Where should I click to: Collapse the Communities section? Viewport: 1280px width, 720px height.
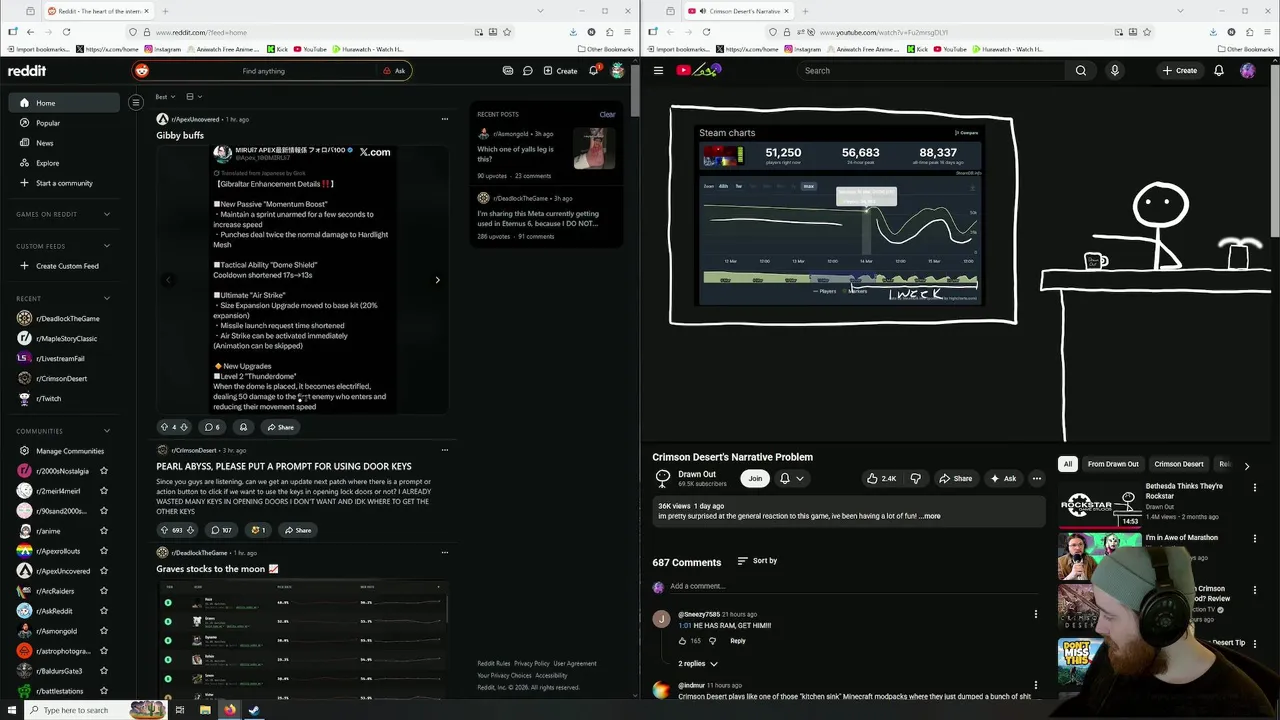[107, 431]
